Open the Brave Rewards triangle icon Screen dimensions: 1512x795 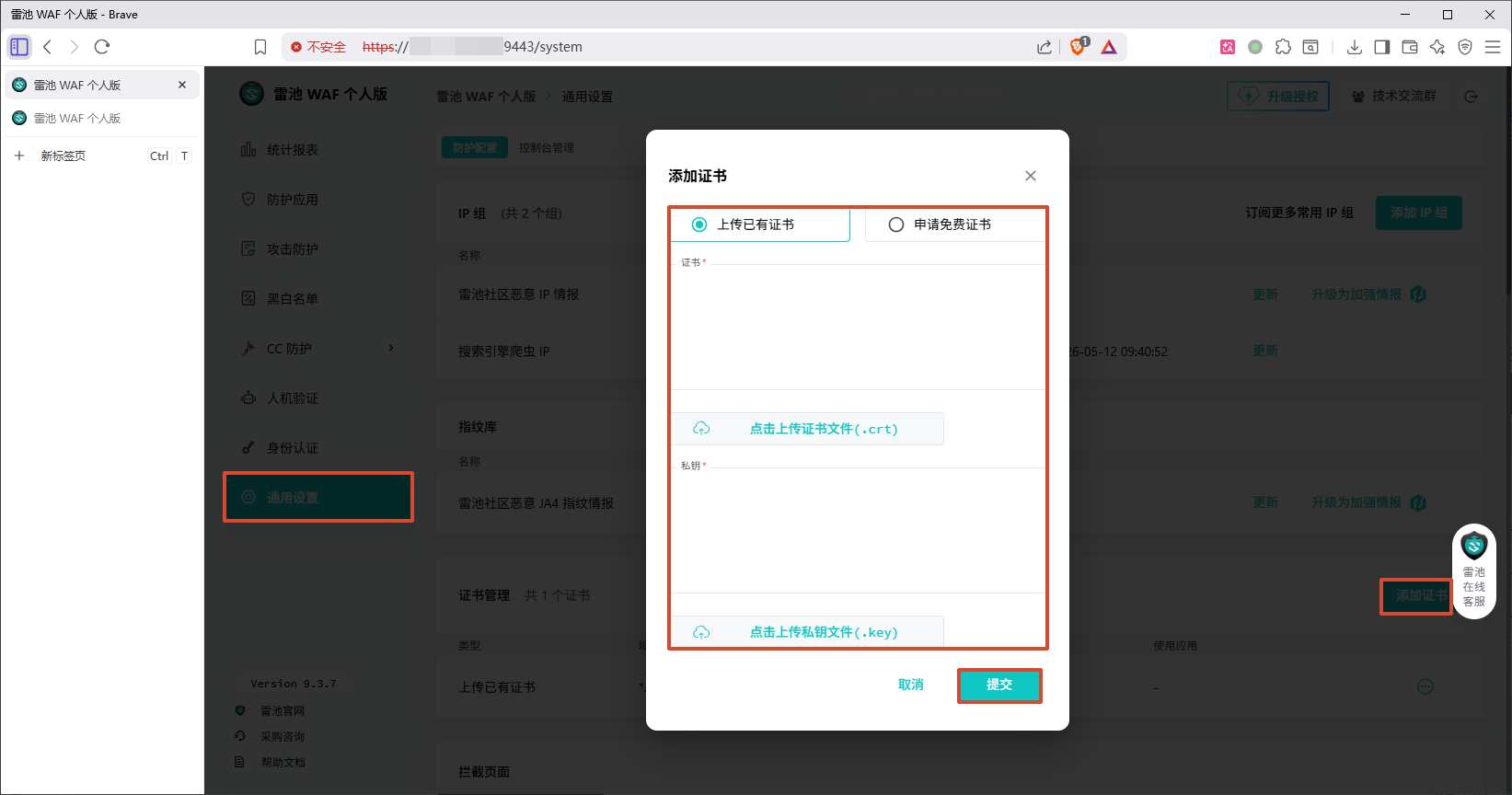[x=1109, y=47]
